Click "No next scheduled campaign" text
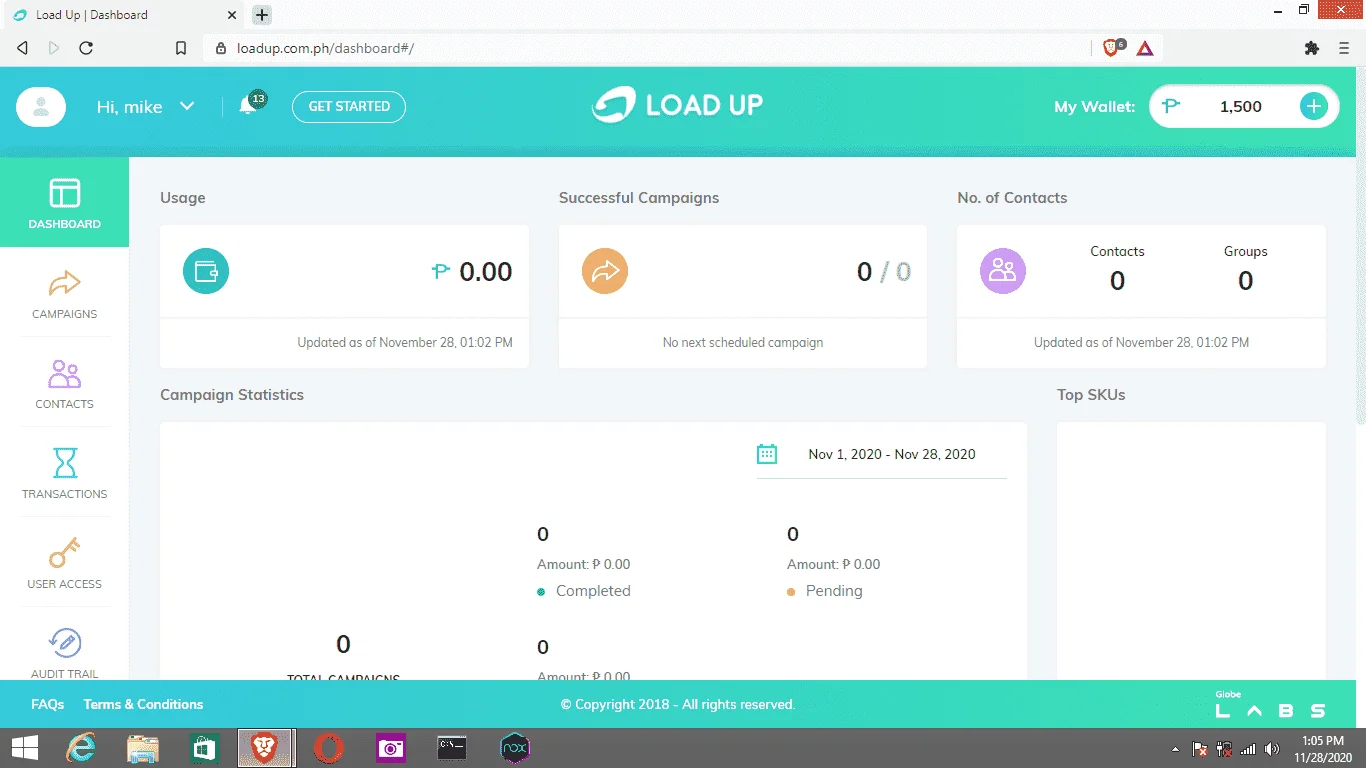The height and width of the screenshot is (768, 1366). 743,342
